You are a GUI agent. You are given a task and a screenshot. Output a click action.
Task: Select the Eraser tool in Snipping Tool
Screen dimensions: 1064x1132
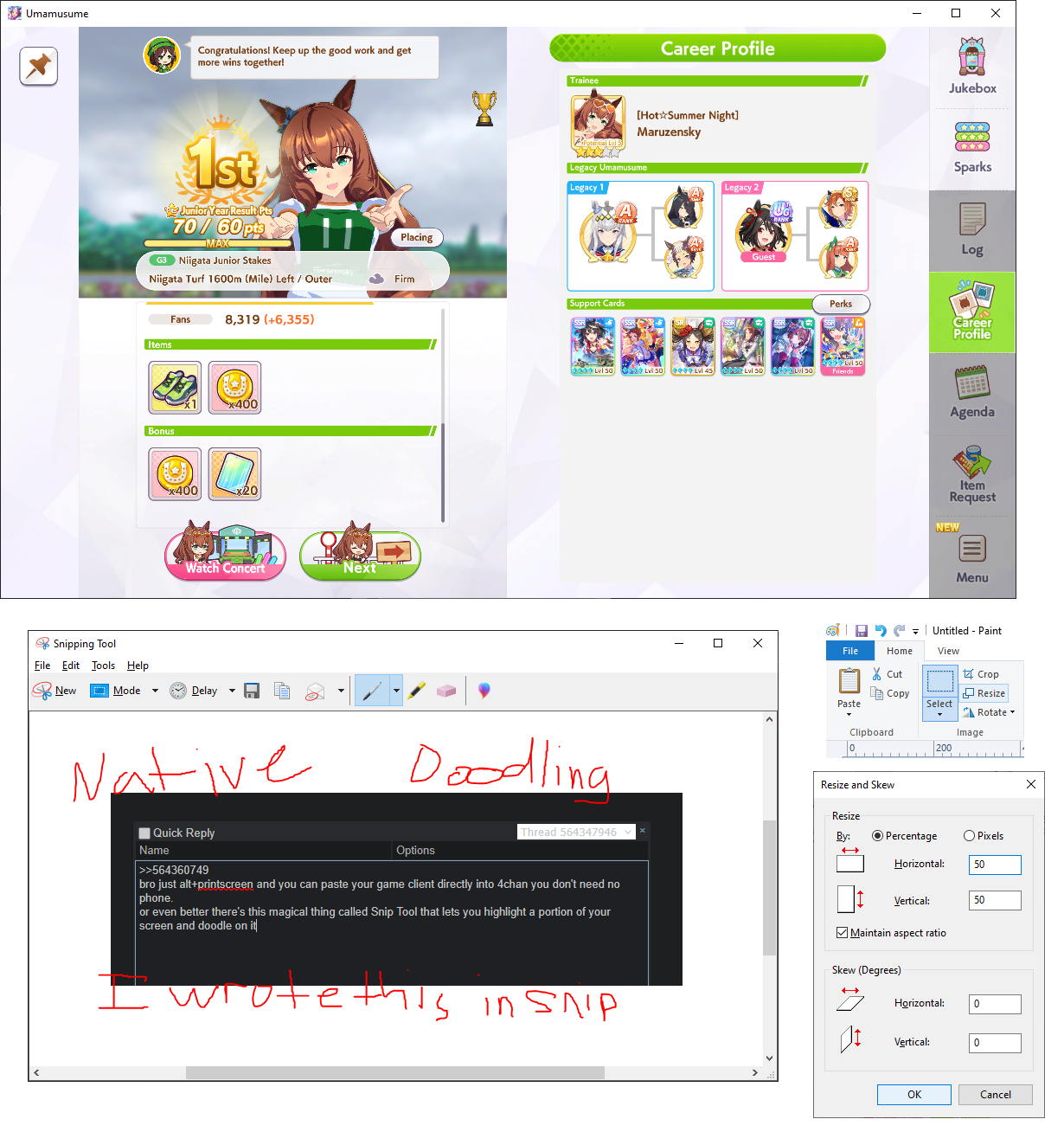(446, 691)
